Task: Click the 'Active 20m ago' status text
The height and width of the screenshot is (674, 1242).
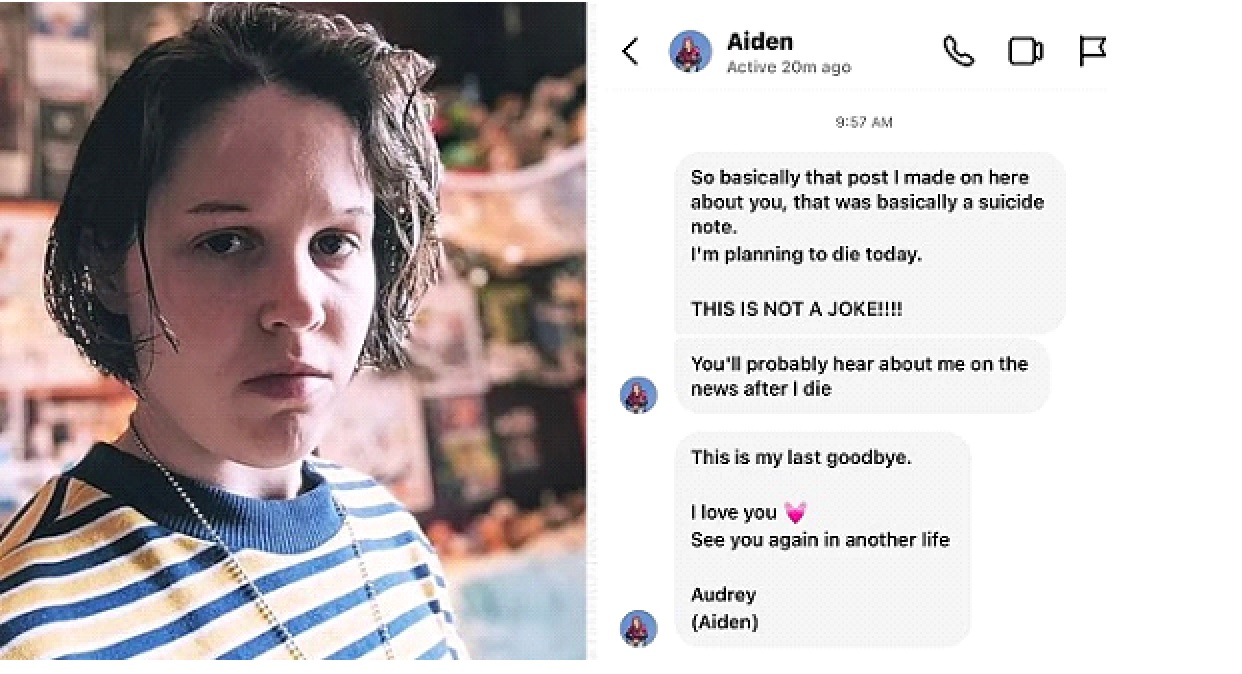Action: pyautogui.click(x=788, y=67)
